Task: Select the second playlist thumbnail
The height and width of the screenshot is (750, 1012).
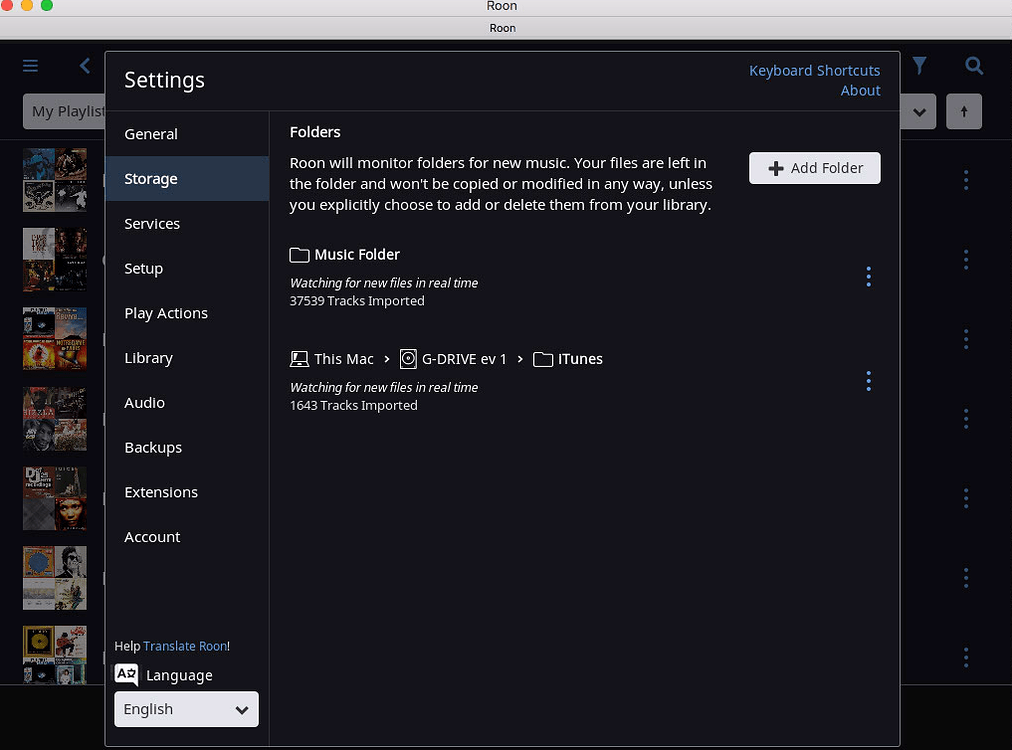Action: 55,259
